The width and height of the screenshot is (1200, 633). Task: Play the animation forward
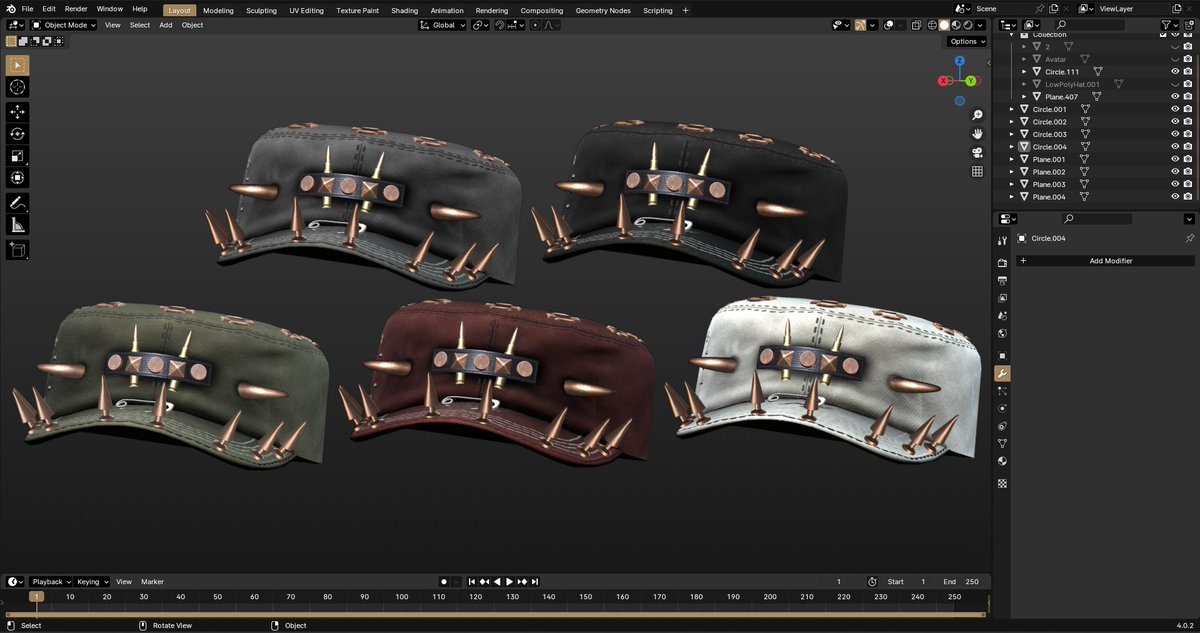point(509,581)
